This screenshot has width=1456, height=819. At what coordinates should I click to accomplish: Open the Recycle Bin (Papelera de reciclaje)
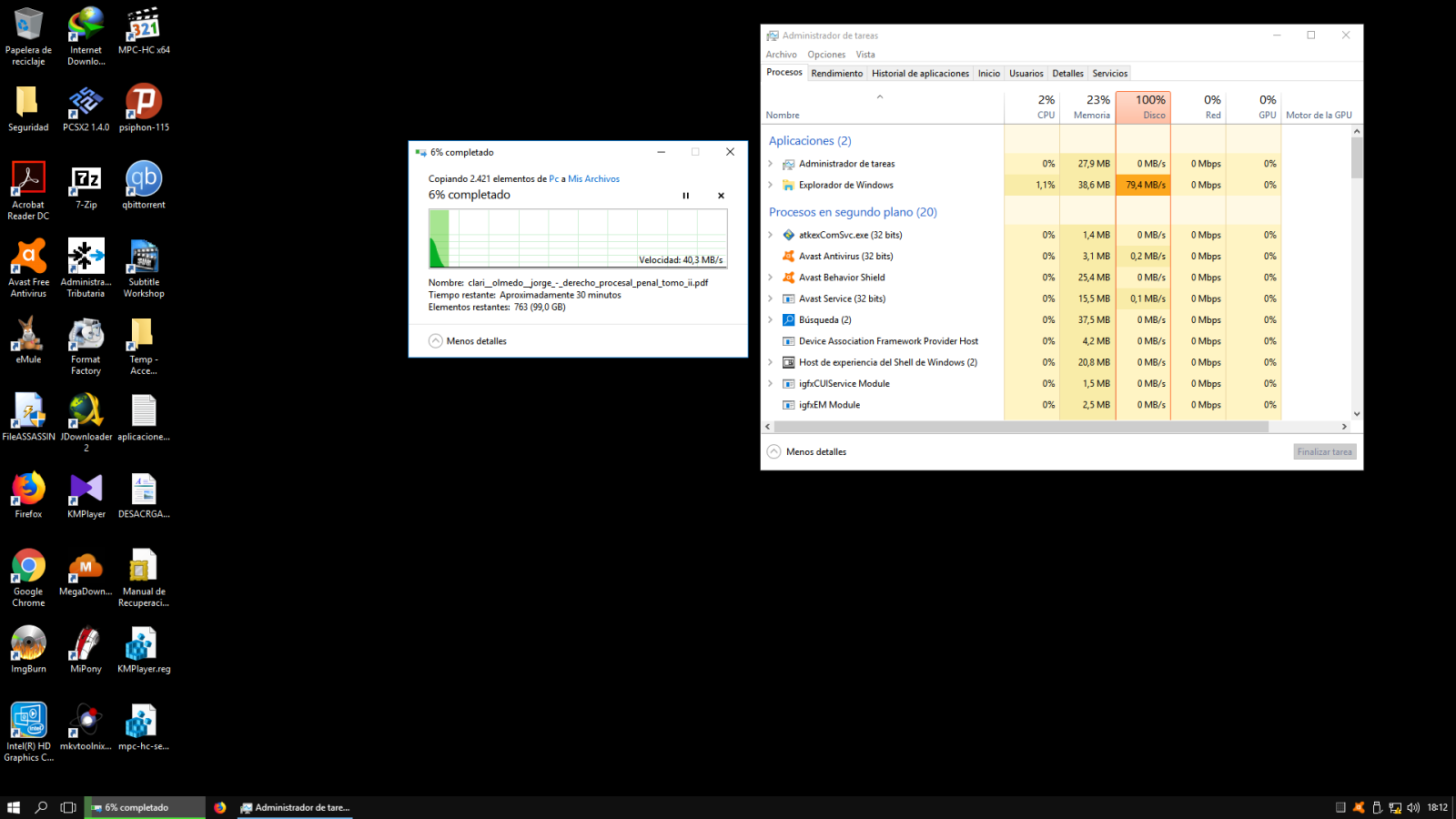[x=28, y=25]
